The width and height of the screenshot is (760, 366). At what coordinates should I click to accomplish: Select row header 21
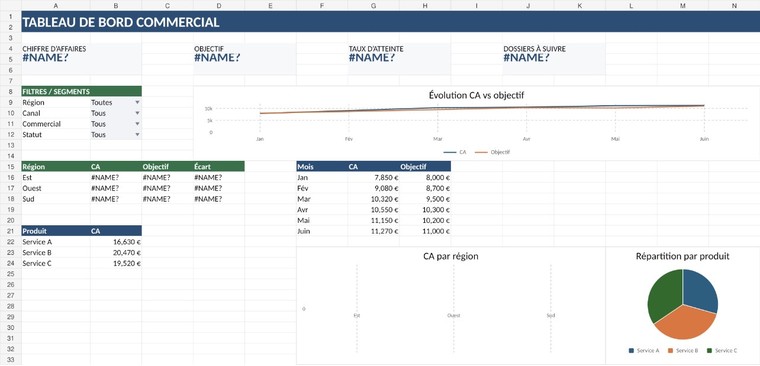click(x=11, y=231)
